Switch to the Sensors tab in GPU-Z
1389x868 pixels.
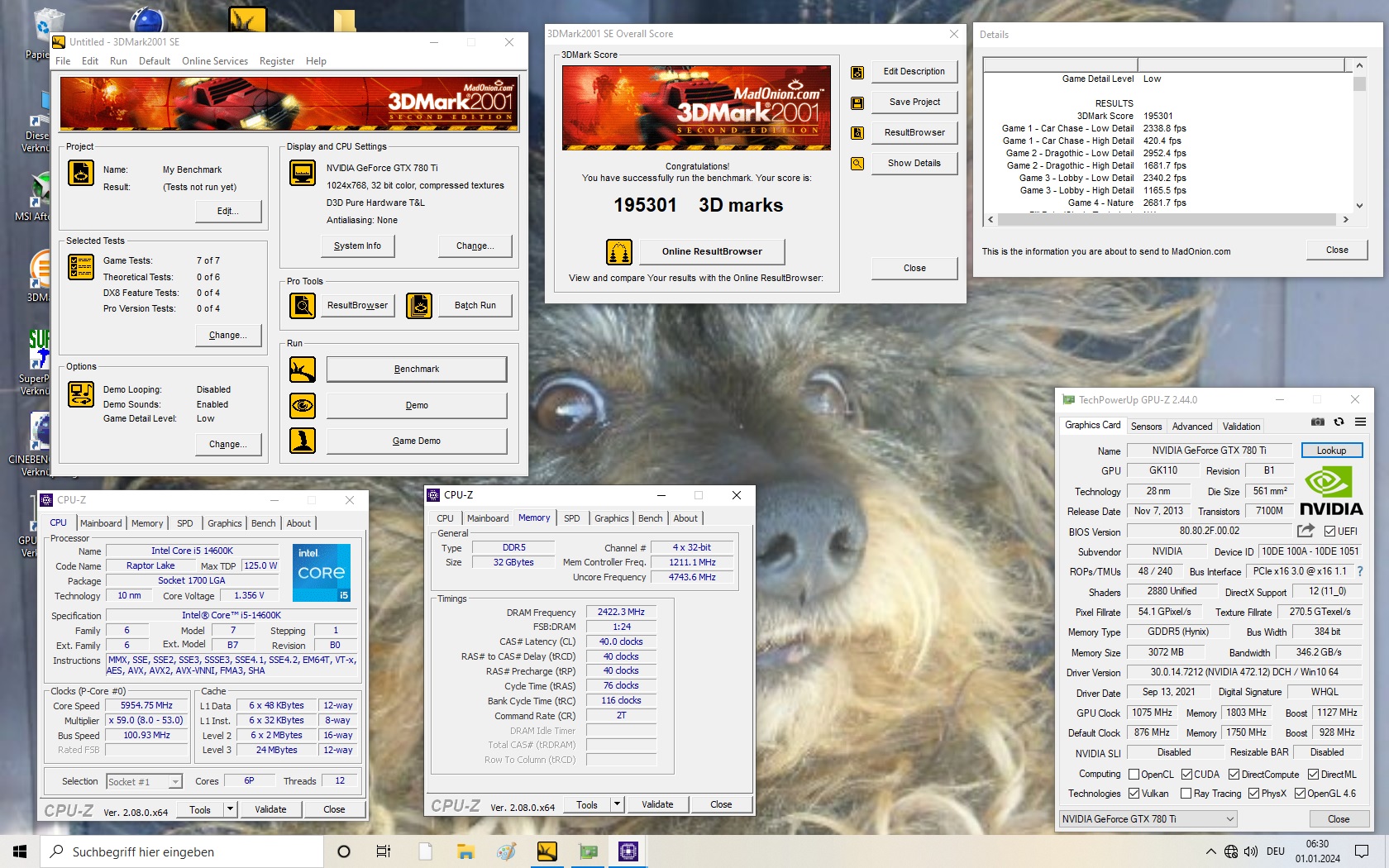pyautogui.click(x=1146, y=427)
